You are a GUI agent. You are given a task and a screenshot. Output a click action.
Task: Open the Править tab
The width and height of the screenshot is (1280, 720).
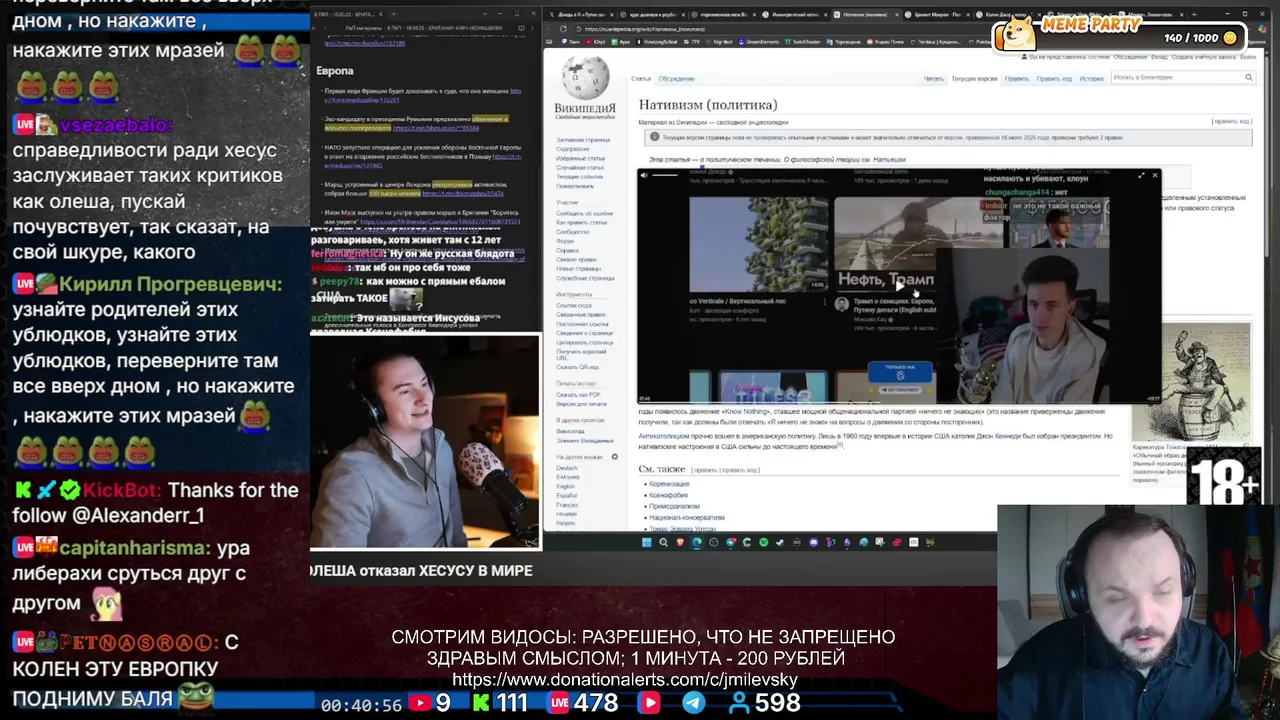coord(1016,78)
